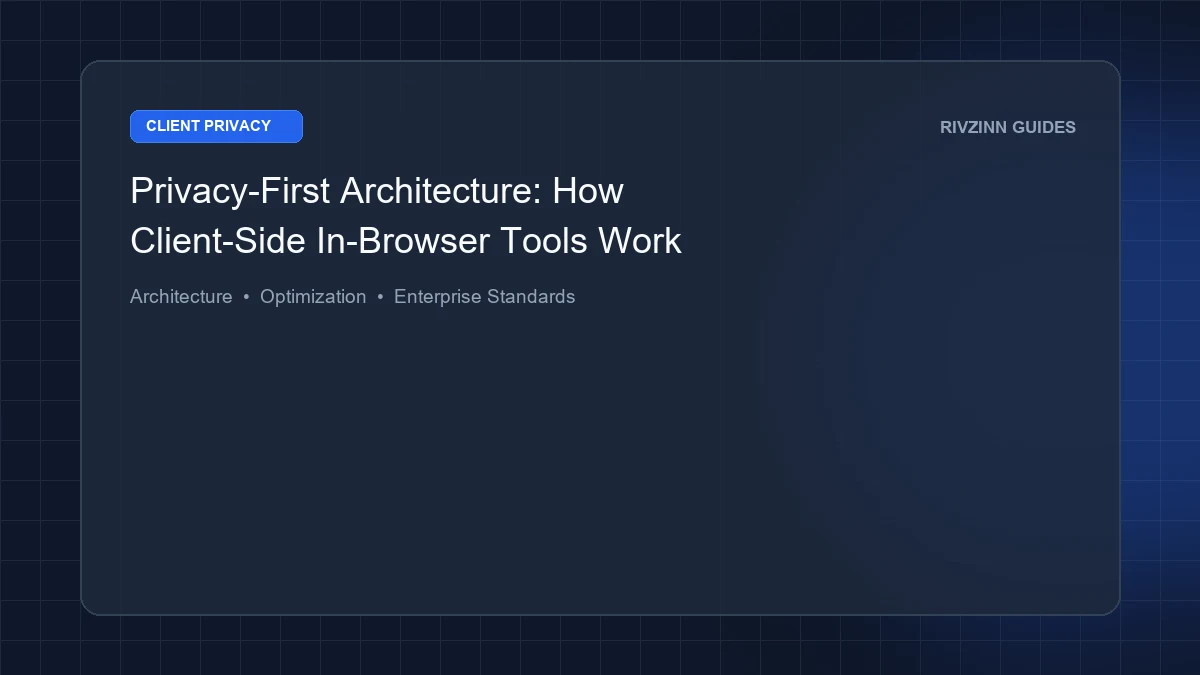Viewport: 1200px width, 675px height.
Task: Click the 'Architecture' tag text
Action: [181, 297]
